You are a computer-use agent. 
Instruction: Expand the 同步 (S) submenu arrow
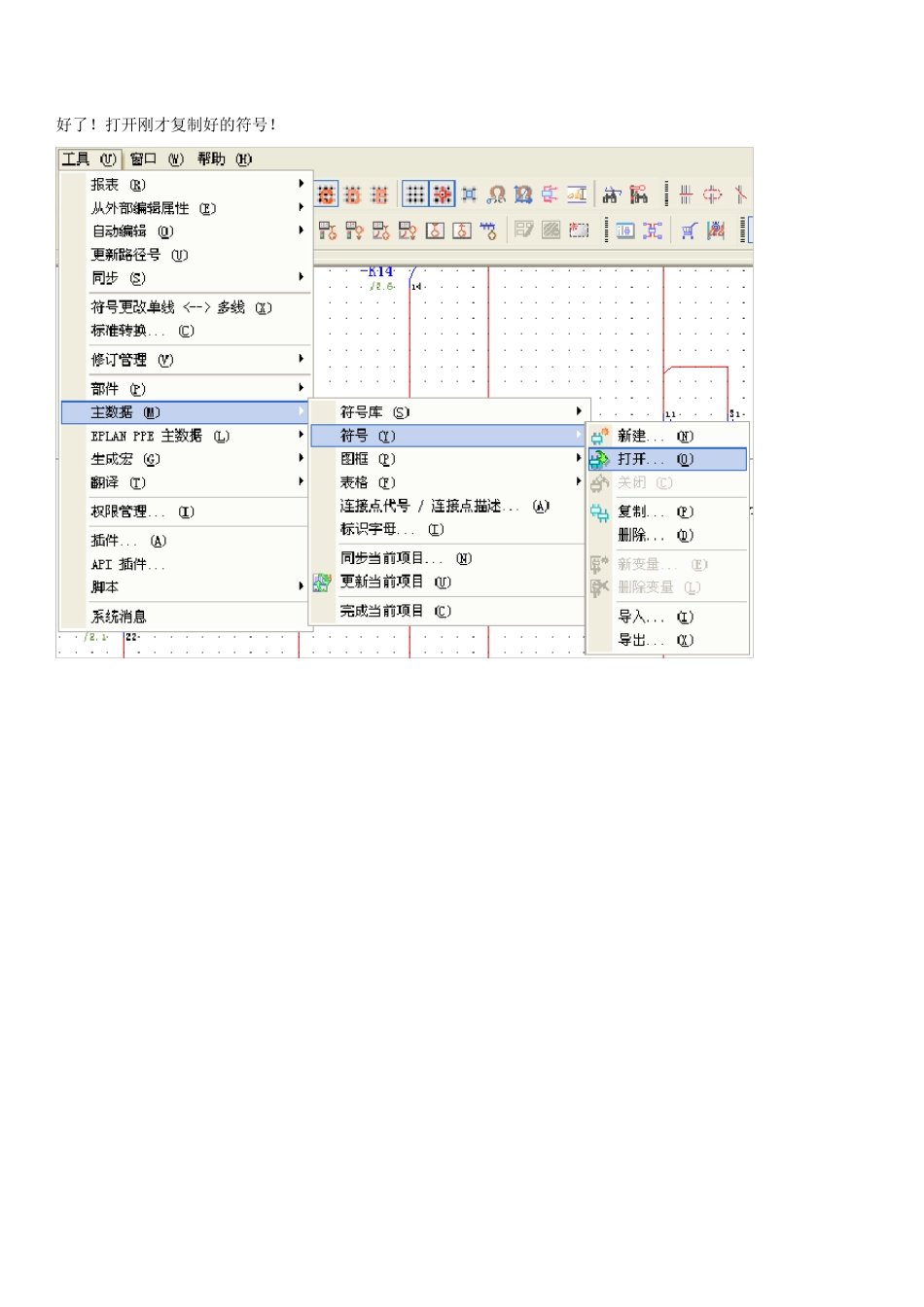302,277
